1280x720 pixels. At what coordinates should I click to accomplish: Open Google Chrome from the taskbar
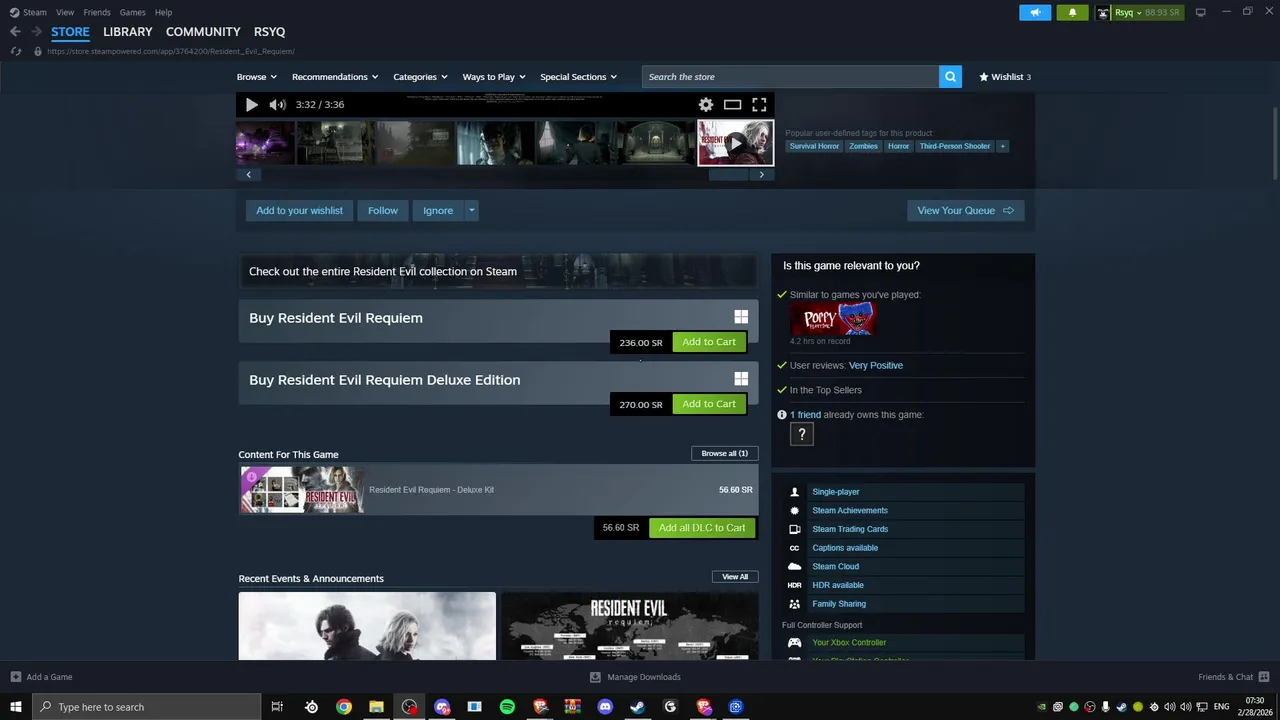tap(344, 707)
